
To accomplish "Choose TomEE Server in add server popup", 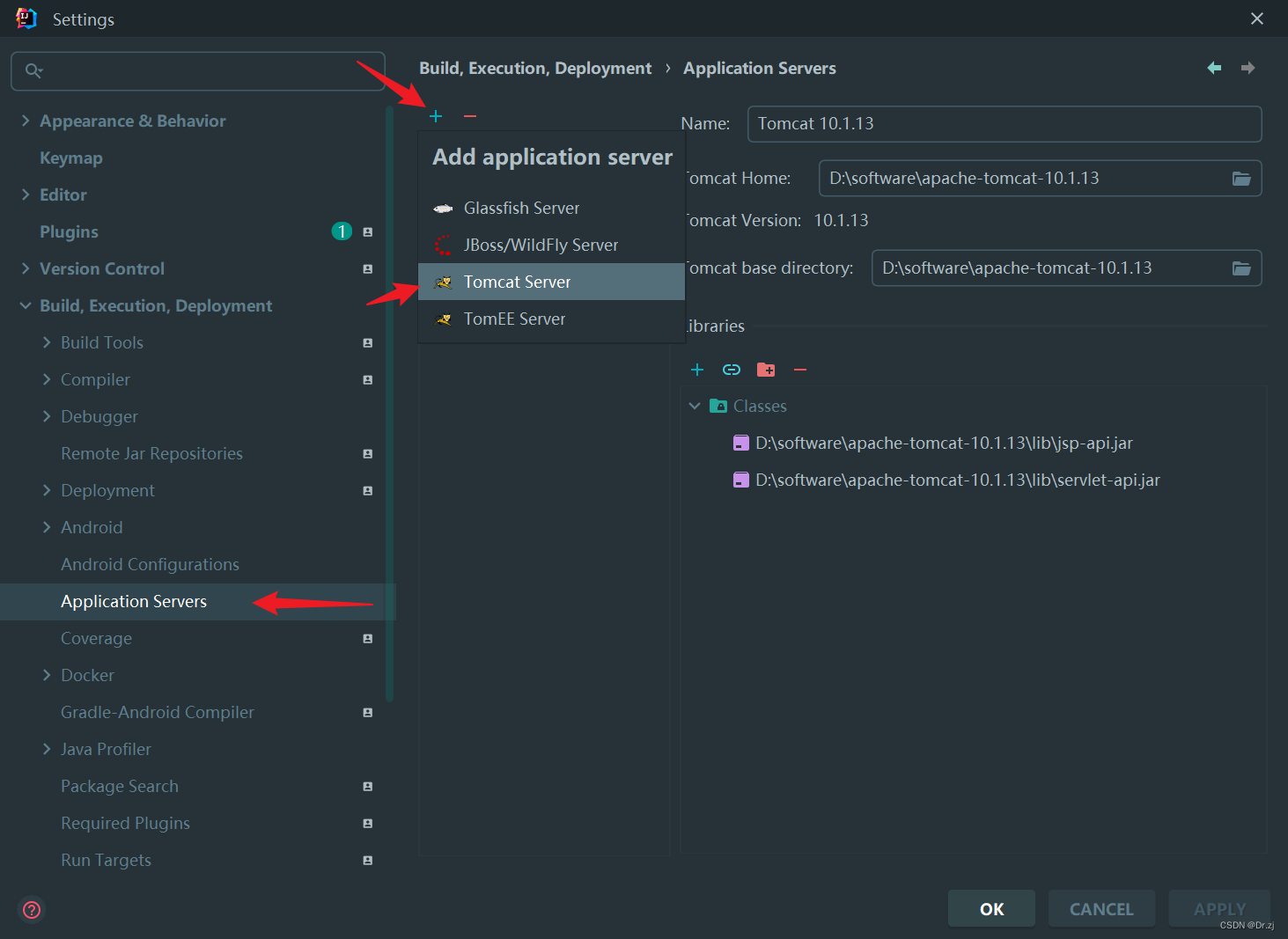I will (x=551, y=319).
